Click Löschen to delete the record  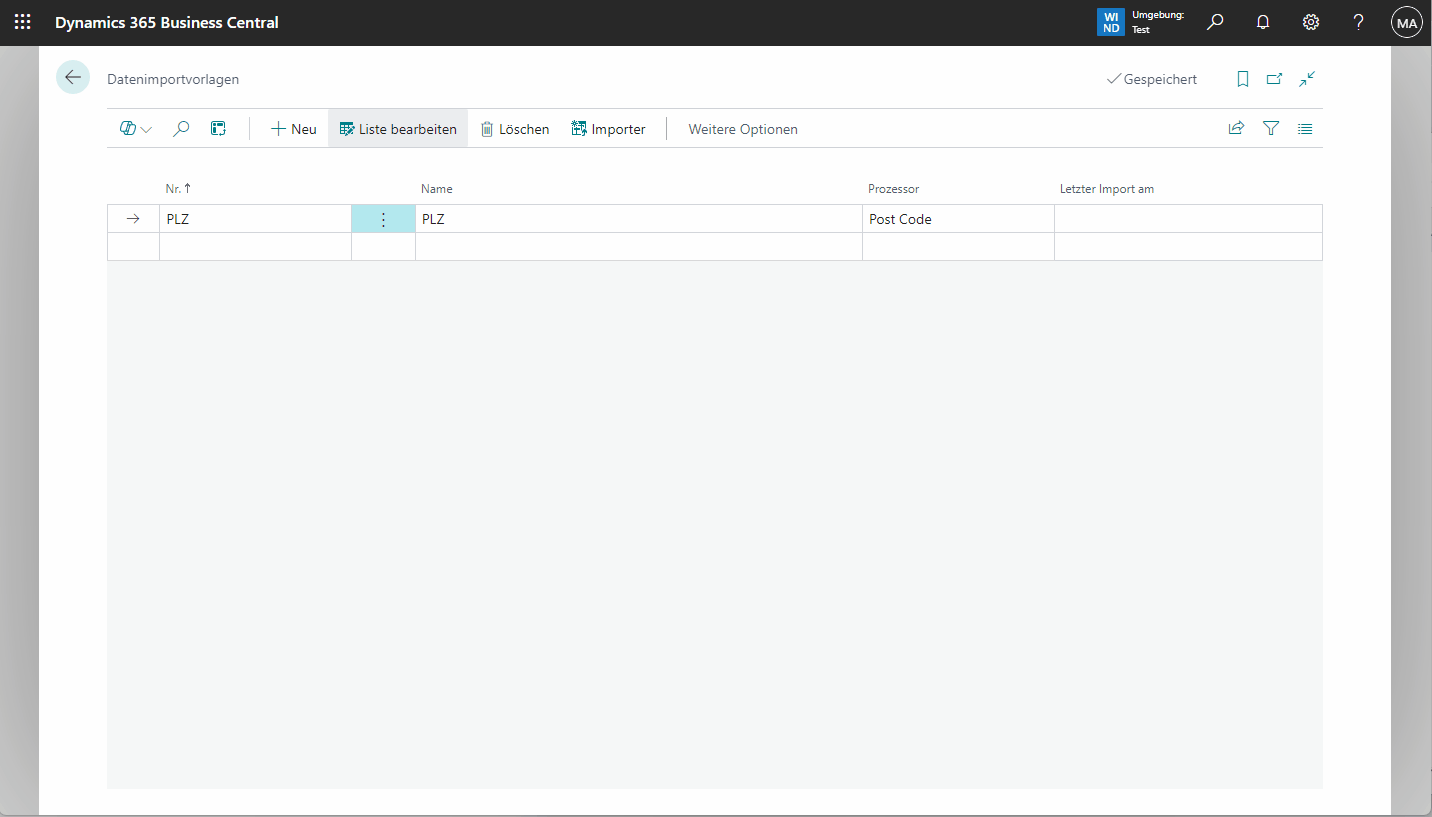coord(515,129)
